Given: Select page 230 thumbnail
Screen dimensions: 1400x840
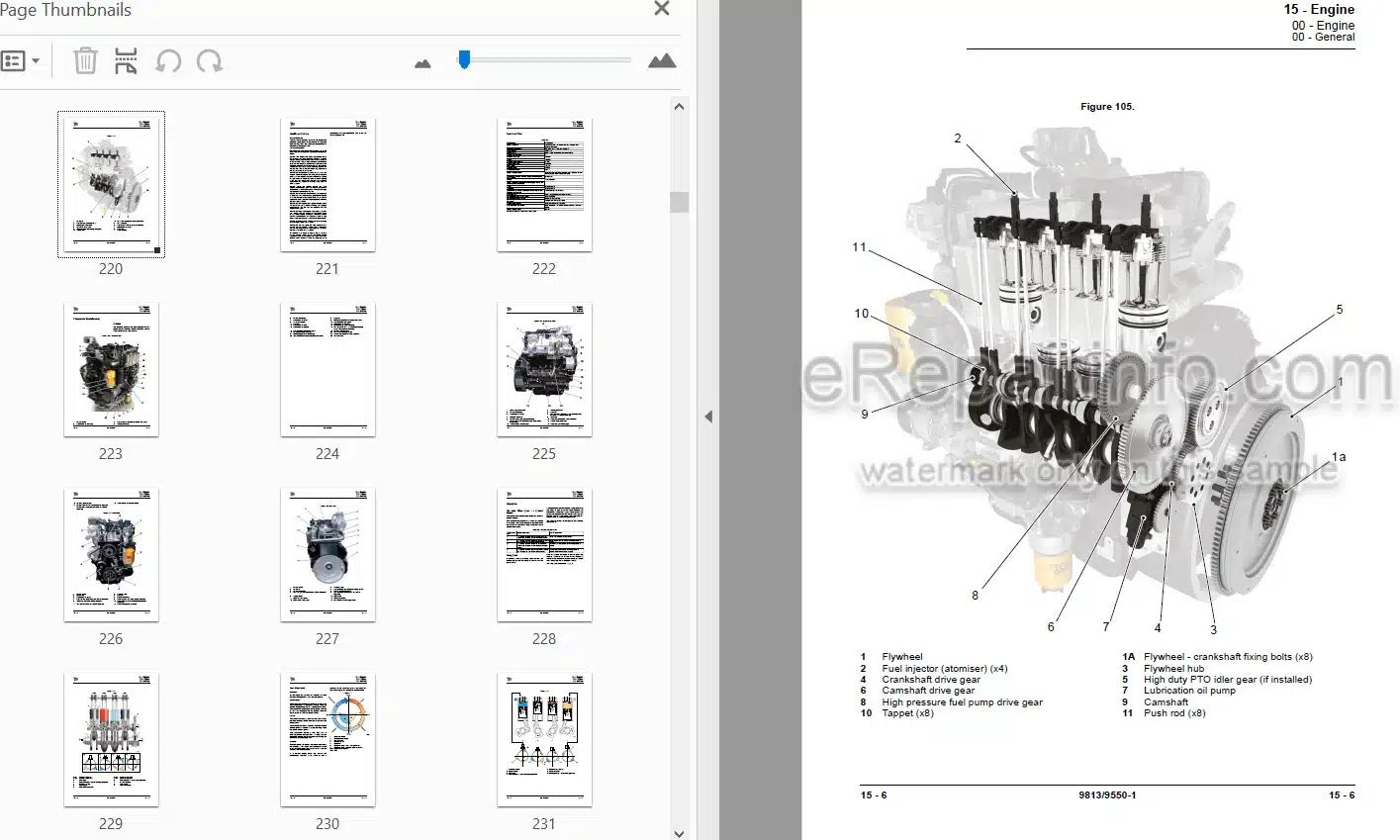Looking at the screenshot, I should click(x=327, y=739).
